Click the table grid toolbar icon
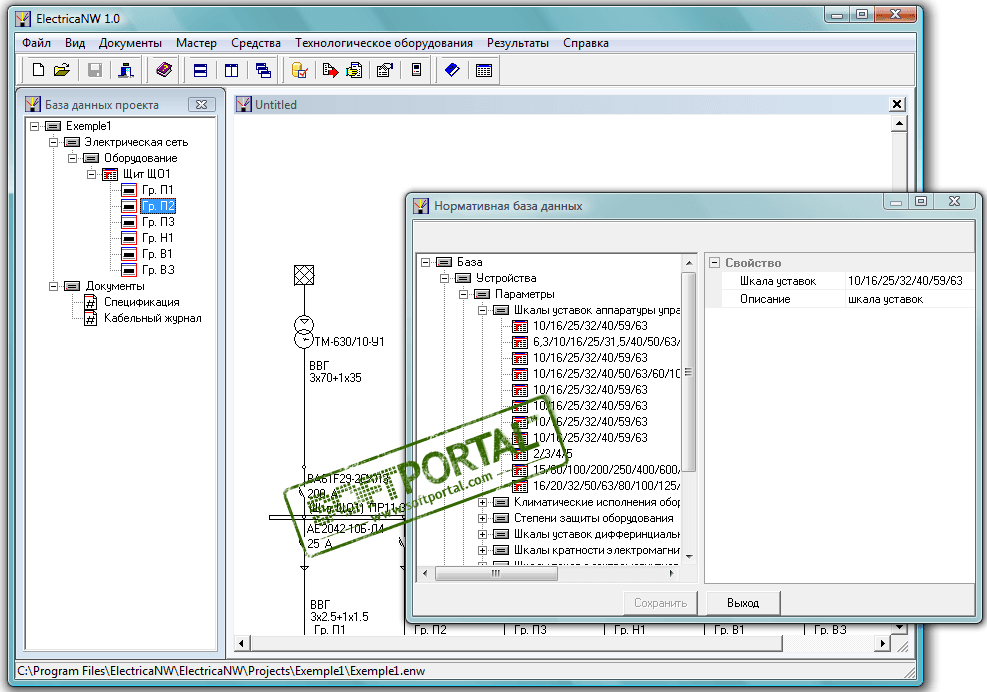This screenshot has height=692, width=987. [484, 71]
